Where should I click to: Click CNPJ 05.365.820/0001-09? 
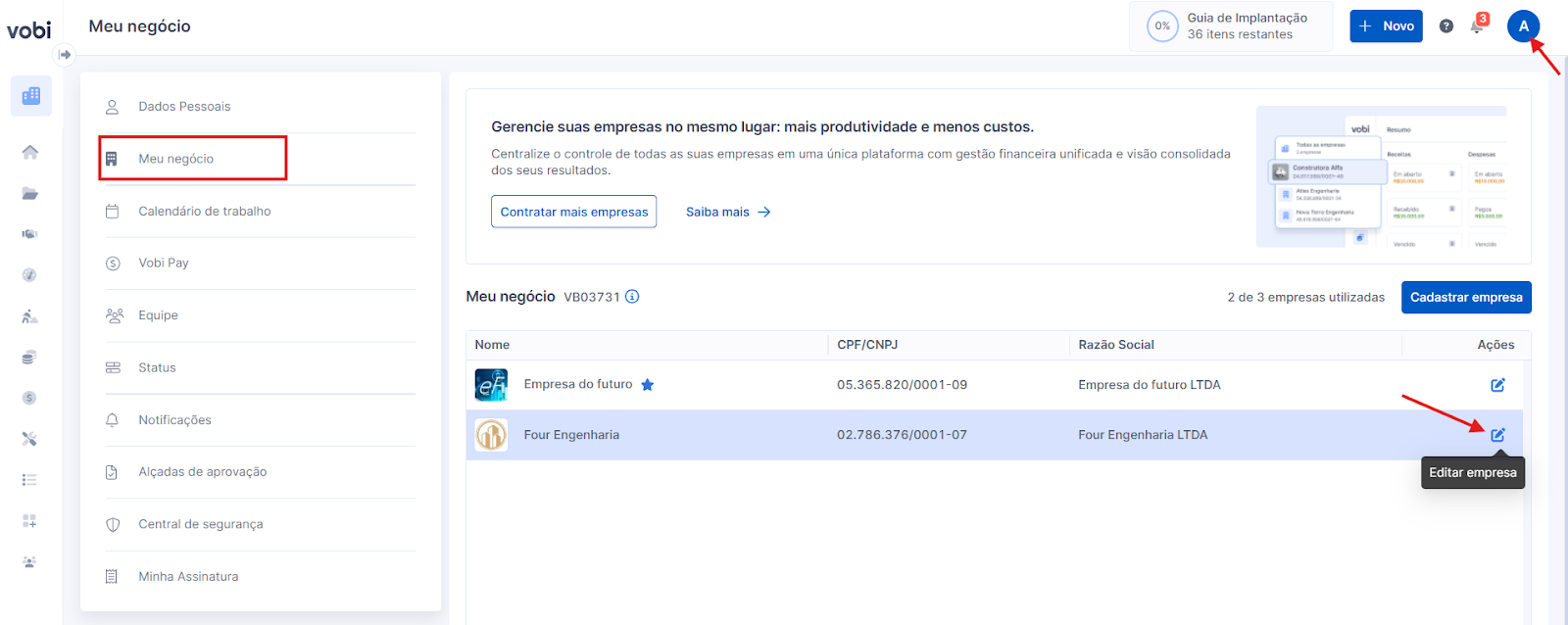pos(902,385)
